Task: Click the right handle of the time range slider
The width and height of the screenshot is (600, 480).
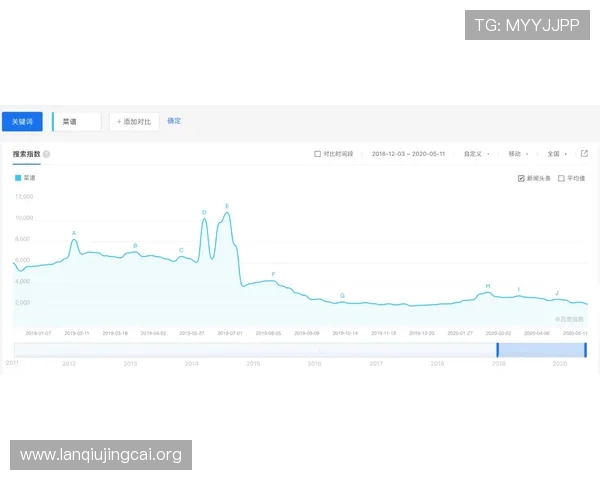Action: [x=585, y=350]
